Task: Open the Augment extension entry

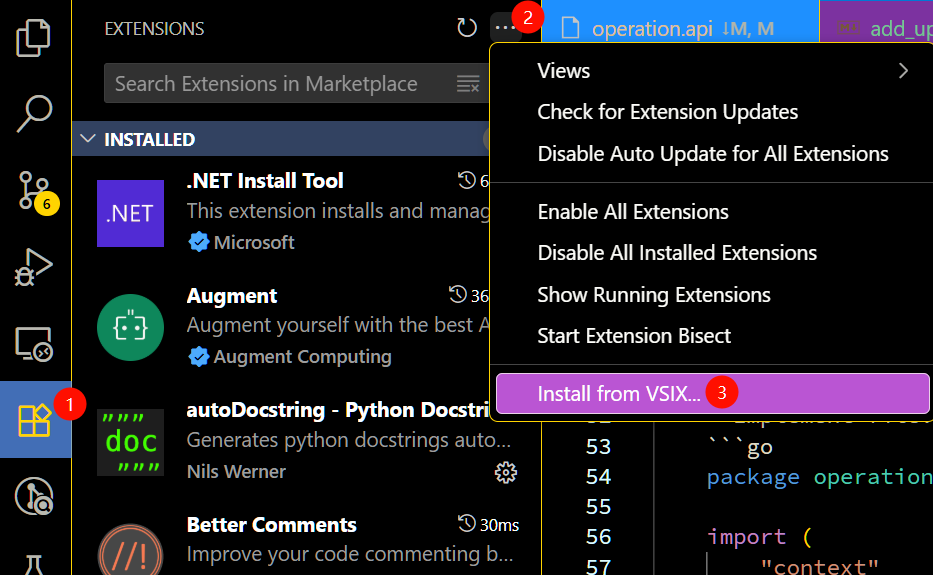Action: (300, 326)
